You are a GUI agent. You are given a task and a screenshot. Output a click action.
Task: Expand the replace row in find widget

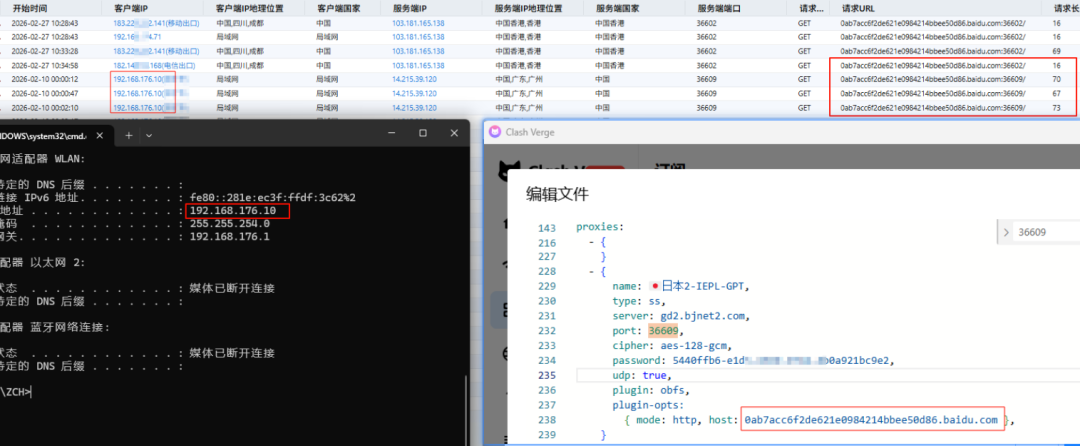1006,233
